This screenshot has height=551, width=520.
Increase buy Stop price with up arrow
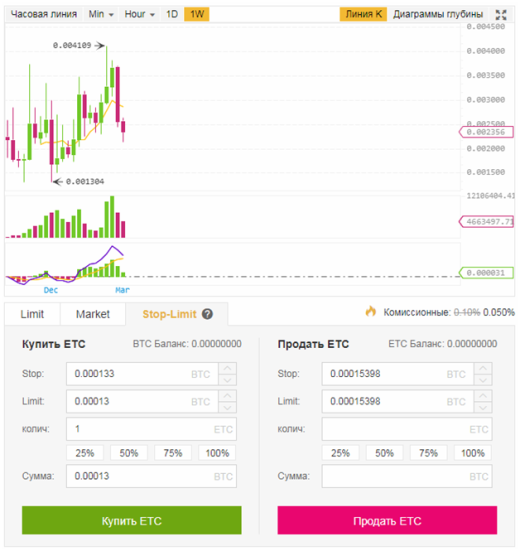point(227,368)
